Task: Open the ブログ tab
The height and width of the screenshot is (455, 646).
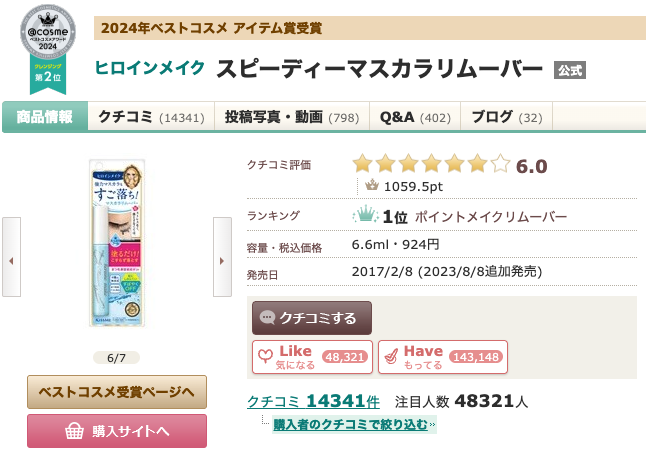Action: point(506,117)
